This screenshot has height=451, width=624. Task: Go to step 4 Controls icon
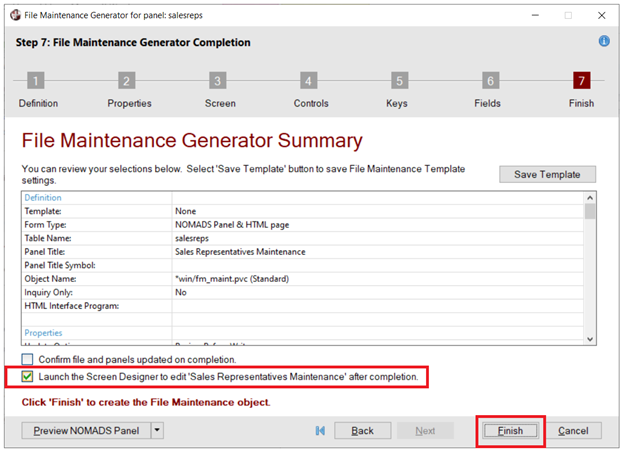click(x=309, y=82)
